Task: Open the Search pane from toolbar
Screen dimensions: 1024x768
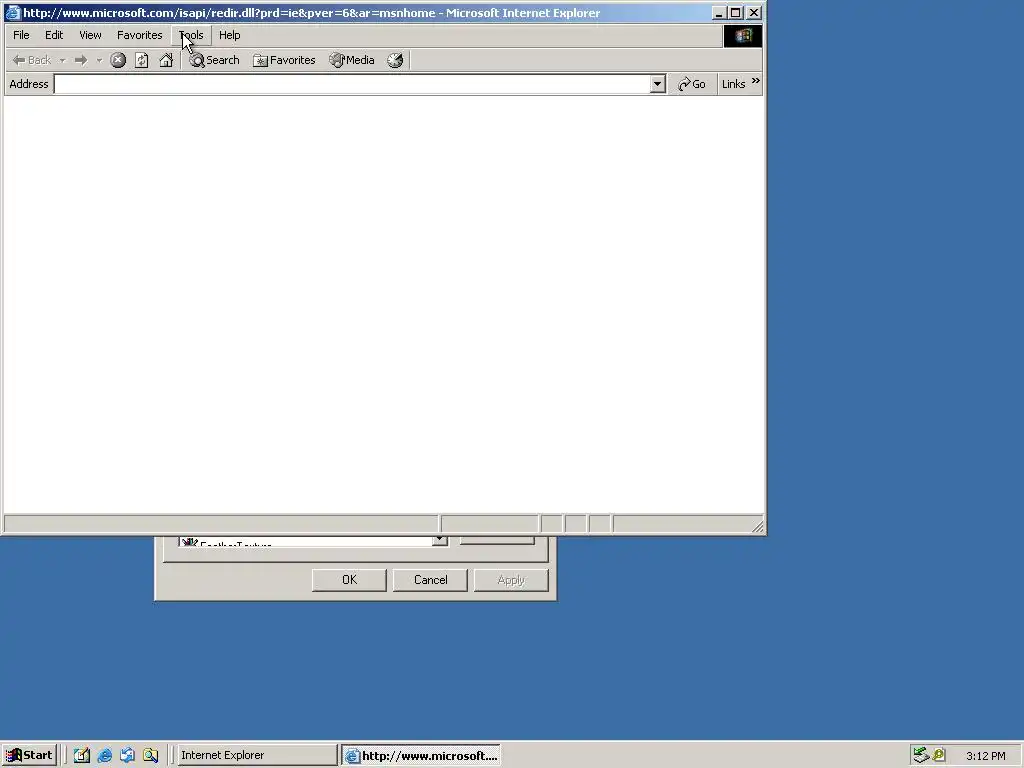Action: [214, 60]
